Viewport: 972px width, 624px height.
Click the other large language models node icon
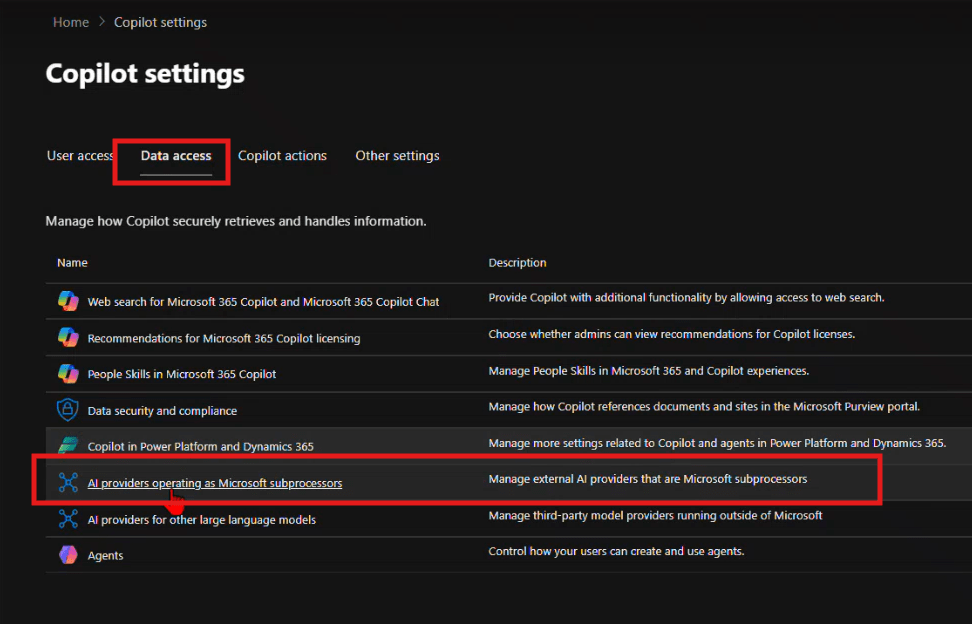pos(68,519)
